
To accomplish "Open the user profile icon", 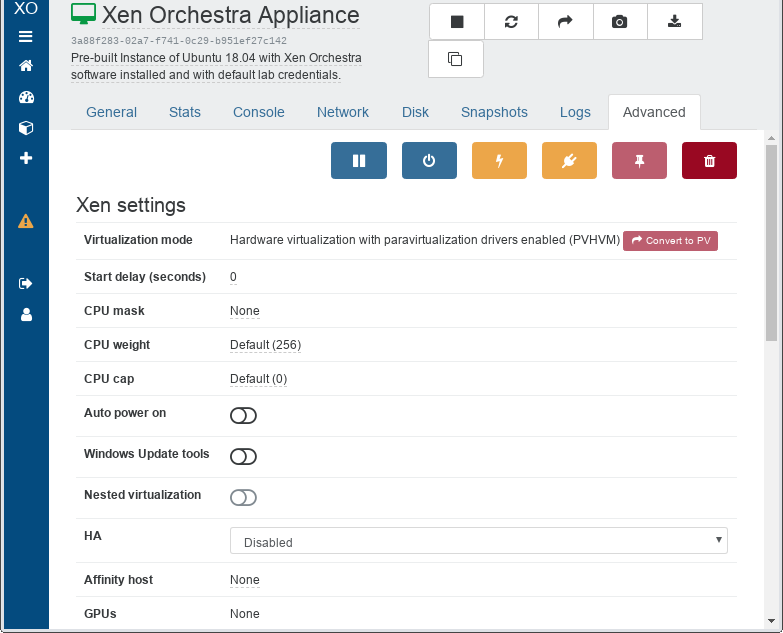I will tap(26, 315).
